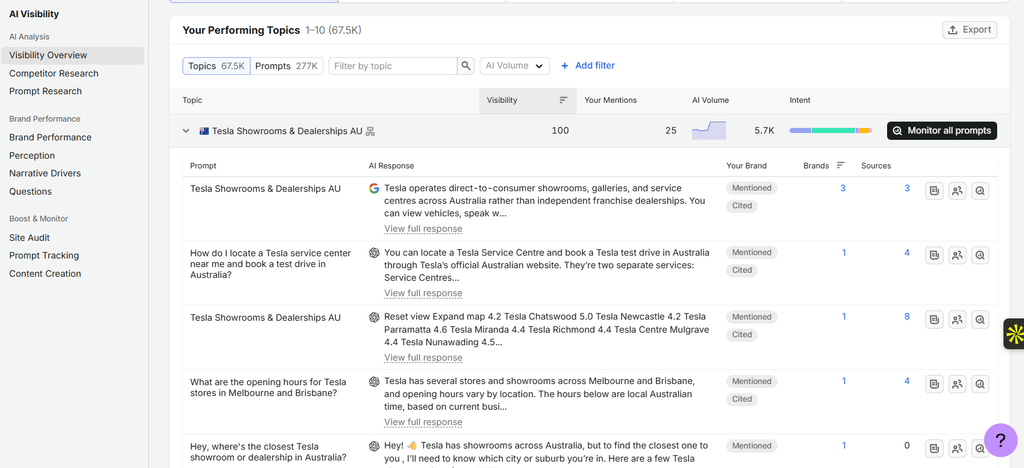Click the Export button
Image resolution: width=1024 pixels, height=468 pixels.
(x=969, y=30)
